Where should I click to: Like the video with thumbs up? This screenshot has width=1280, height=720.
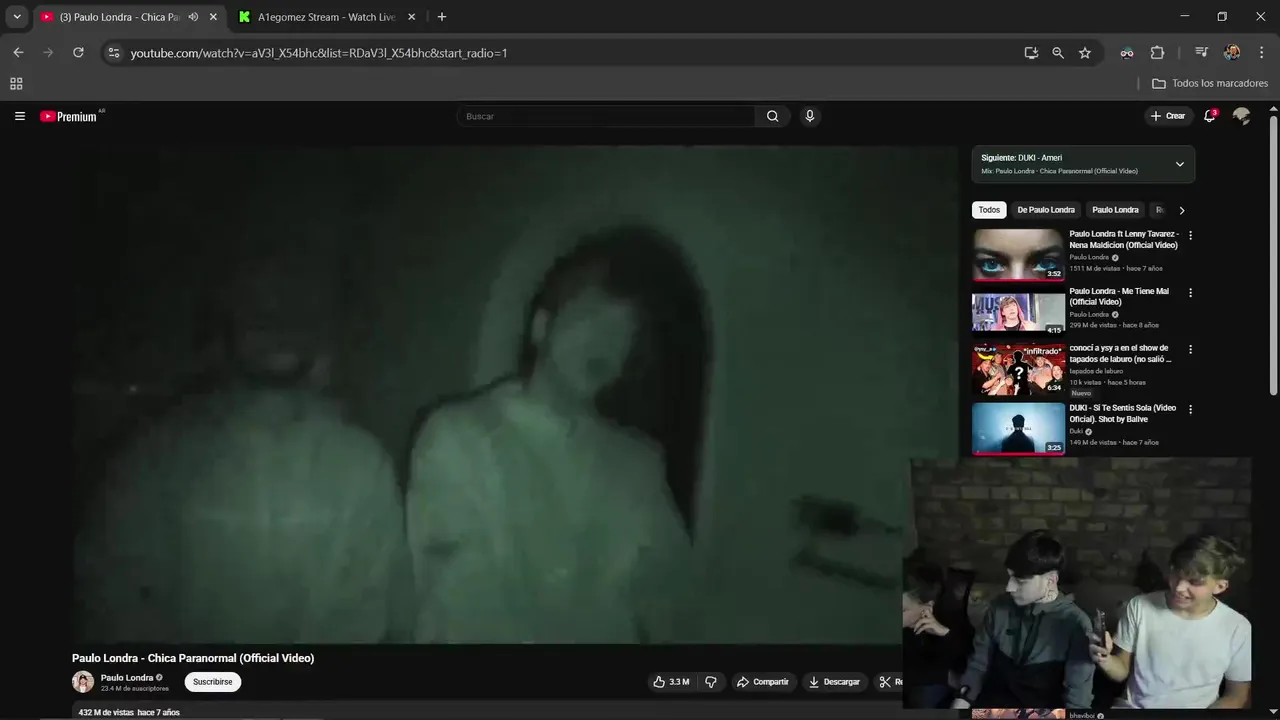point(671,682)
